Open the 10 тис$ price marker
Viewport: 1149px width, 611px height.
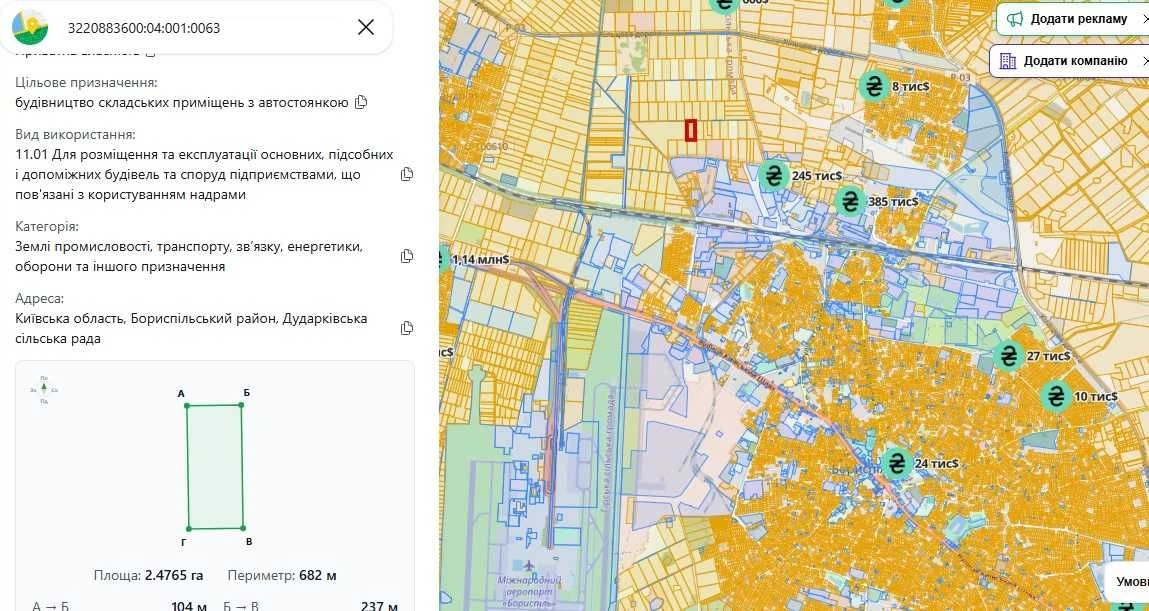(1056, 396)
